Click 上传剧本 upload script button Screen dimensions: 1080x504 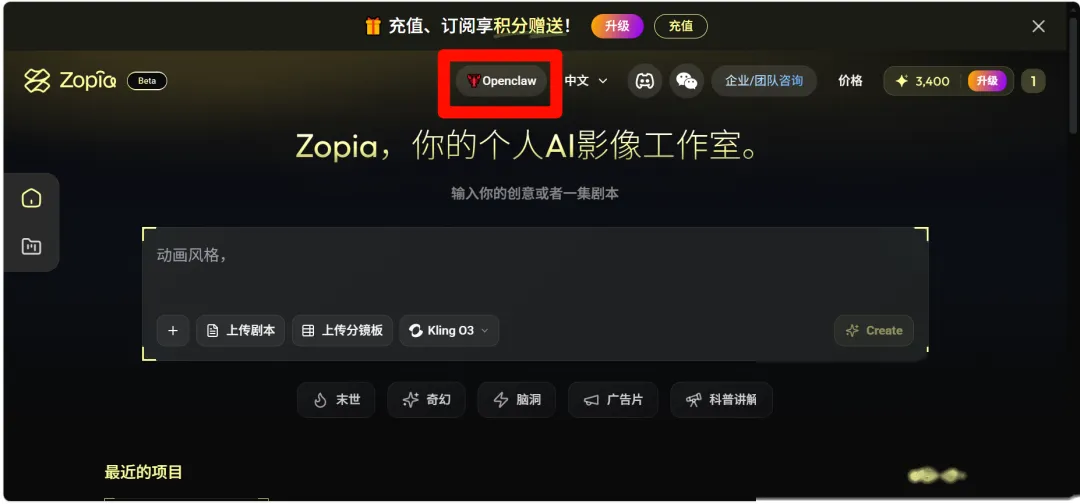tap(241, 330)
